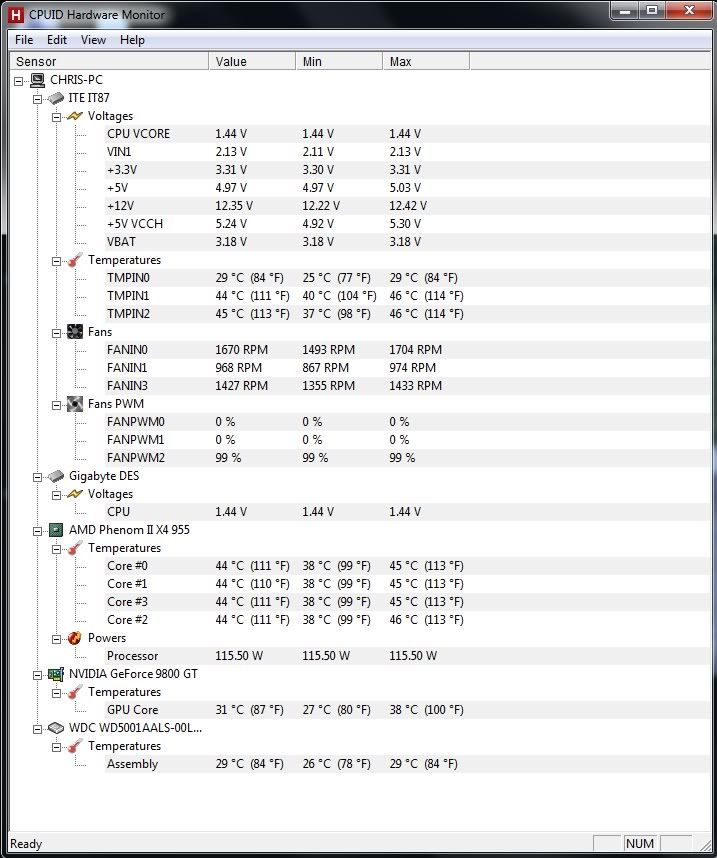Viewport: 717px width, 858px height.
Task: Click the ITE IT87 chip icon
Action: [55, 98]
